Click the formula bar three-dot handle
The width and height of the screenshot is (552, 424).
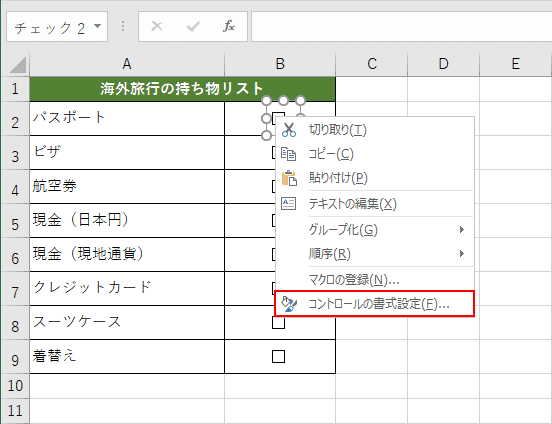click(123, 26)
